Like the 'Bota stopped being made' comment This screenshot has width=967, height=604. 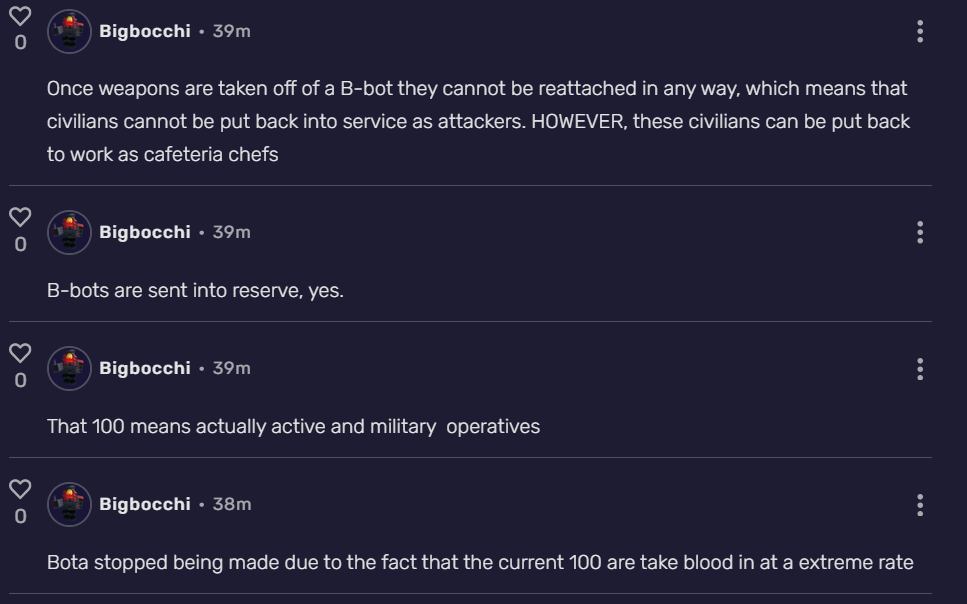pos(20,489)
